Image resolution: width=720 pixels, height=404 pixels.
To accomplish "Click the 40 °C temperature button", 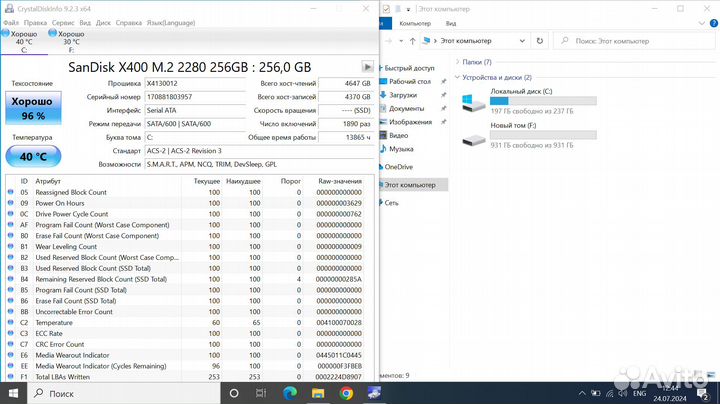I will point(33,157).
